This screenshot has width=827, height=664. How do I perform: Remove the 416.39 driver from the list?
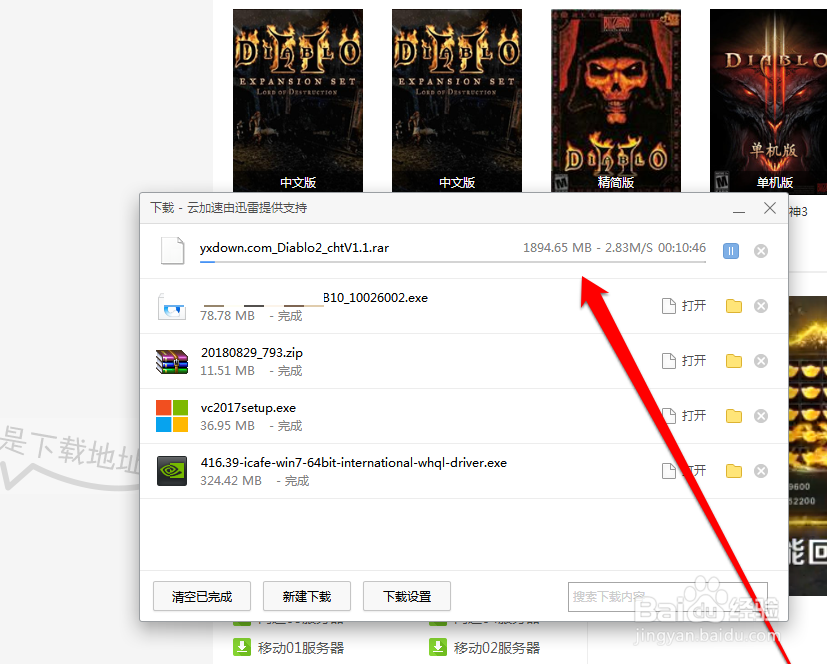pos(761,470)
